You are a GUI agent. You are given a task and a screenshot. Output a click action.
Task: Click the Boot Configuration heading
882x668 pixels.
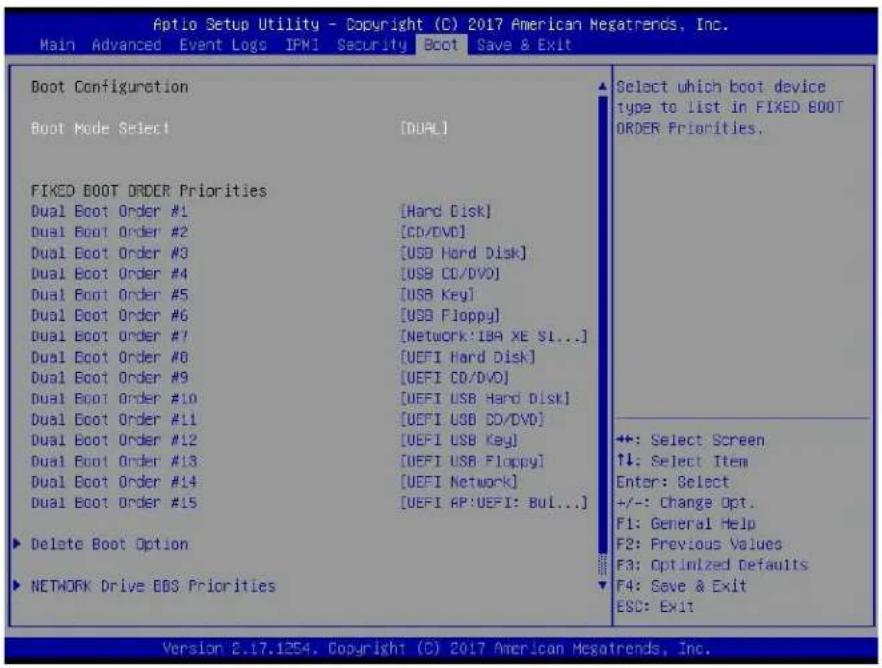click(x=109, y=87)
